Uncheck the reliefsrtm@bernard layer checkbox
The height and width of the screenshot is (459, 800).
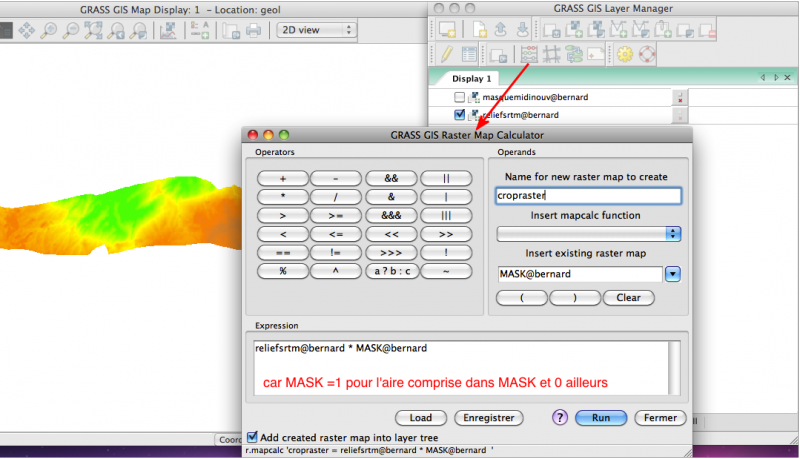click(x=459, y=115)
